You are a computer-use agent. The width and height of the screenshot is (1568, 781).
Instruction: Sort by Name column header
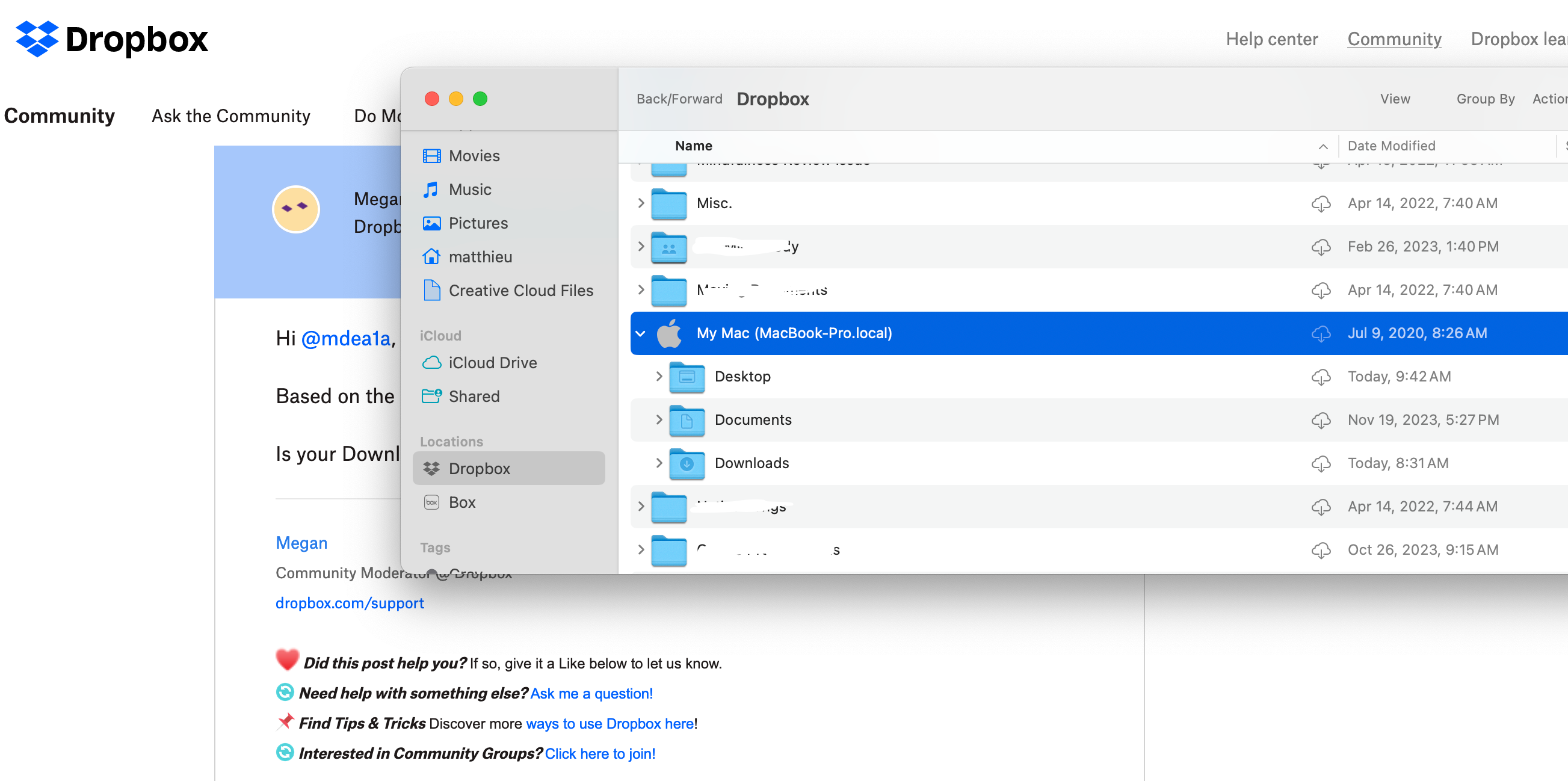(x=693, y=146)
